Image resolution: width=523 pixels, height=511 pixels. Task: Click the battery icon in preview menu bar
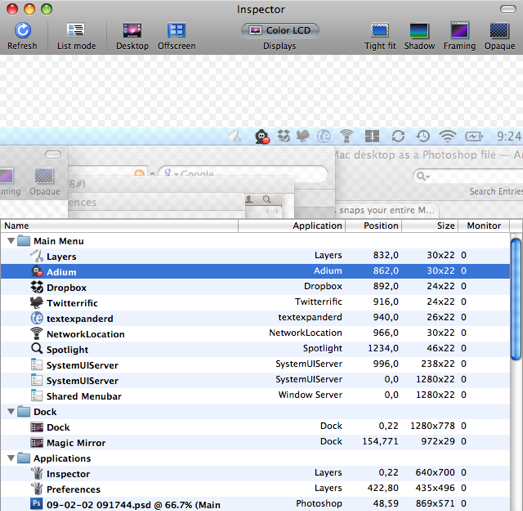(x=474, y=136)
